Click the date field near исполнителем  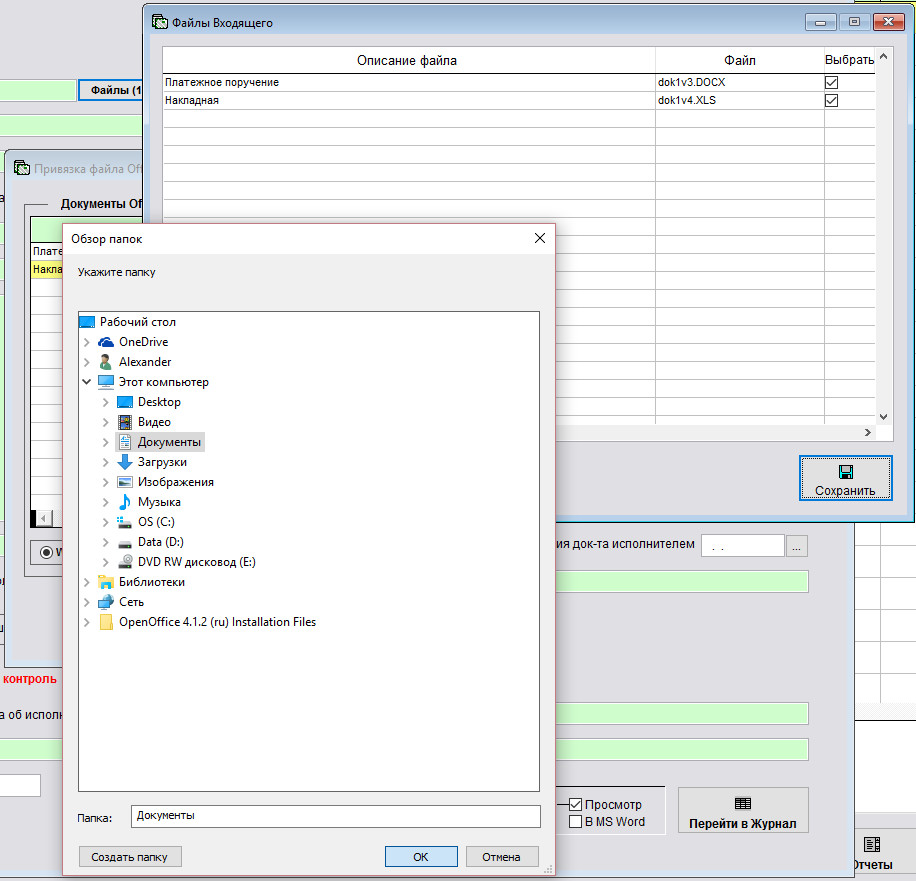[x=742, y=546]
